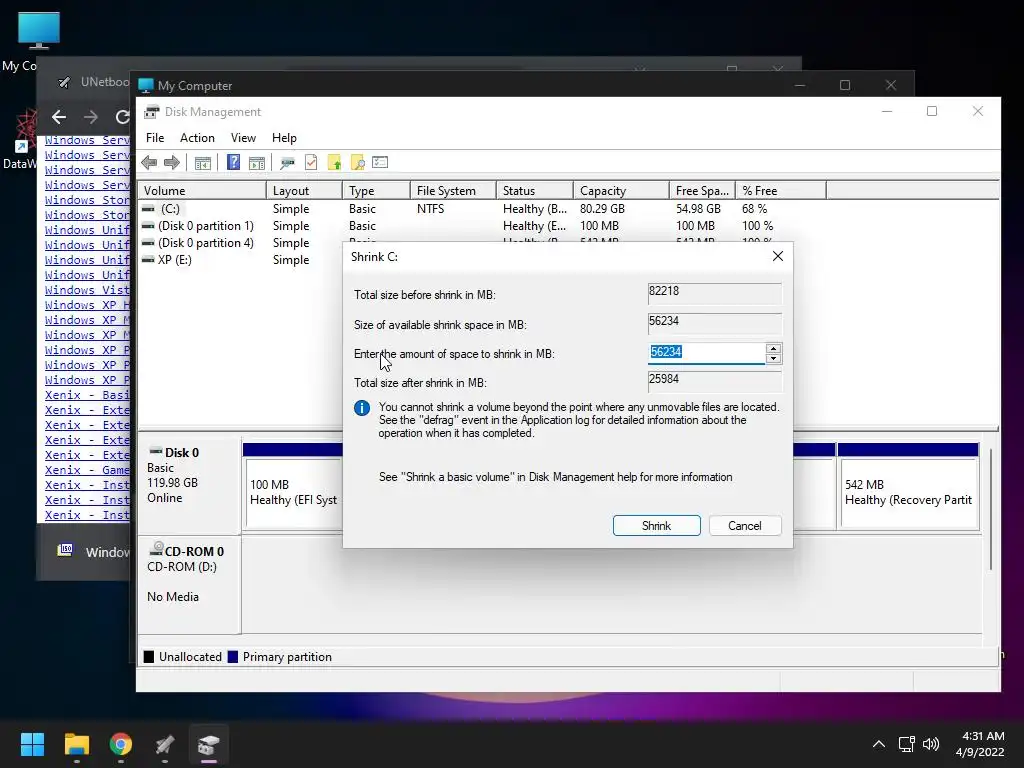Open the Windows Start menu

pos(32,744)
